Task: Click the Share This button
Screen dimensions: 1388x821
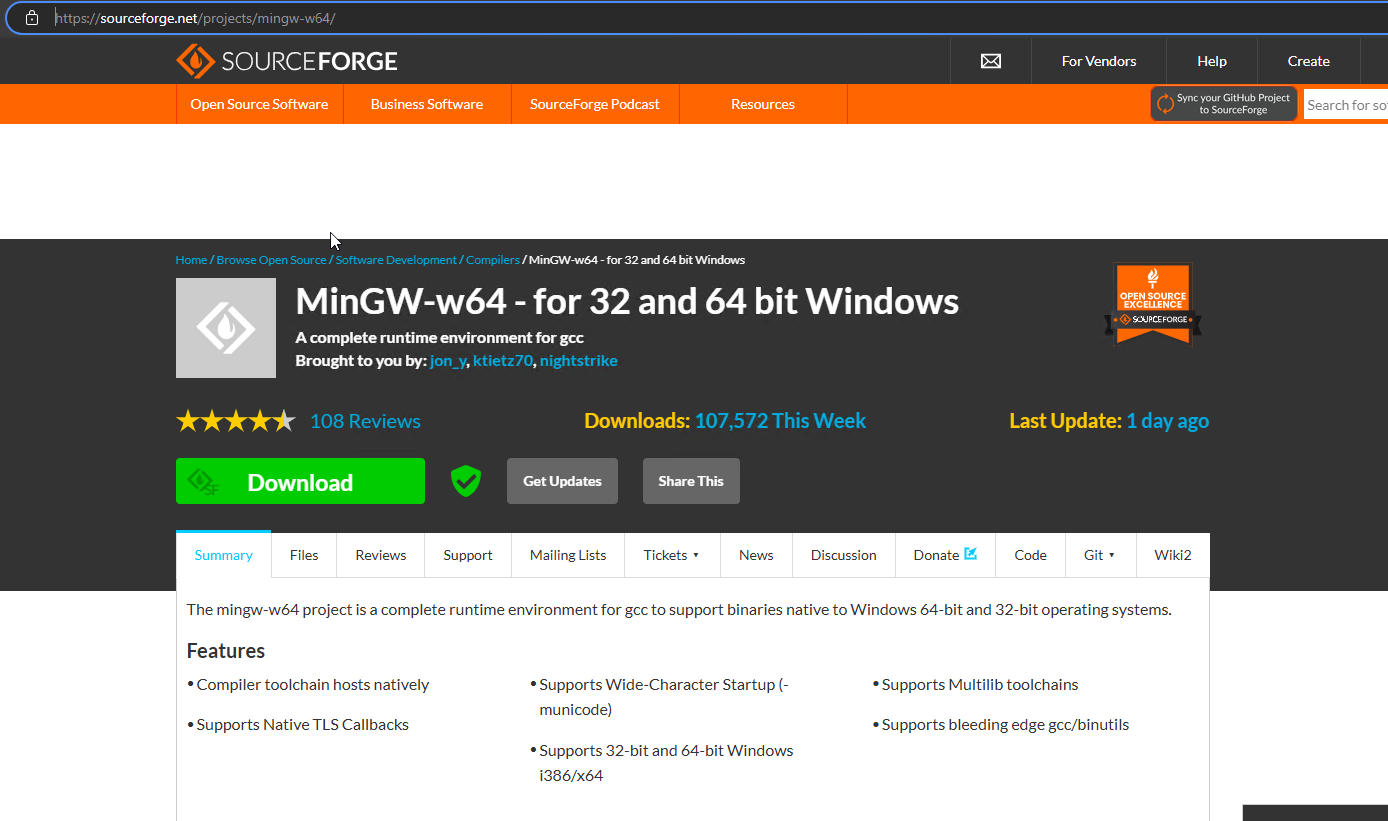Action: click(x=691, y=481)
